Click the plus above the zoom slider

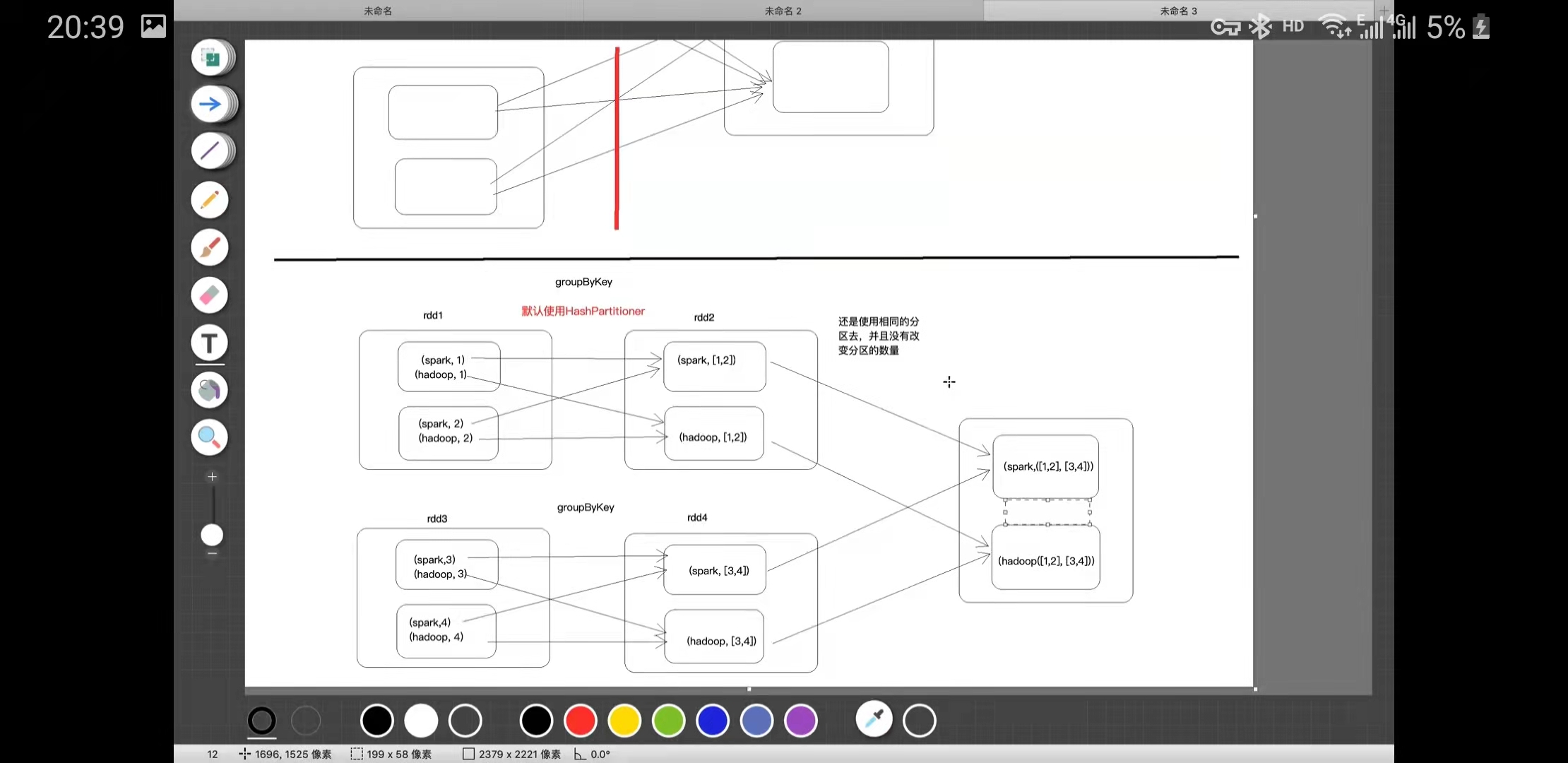click(212, 477)
